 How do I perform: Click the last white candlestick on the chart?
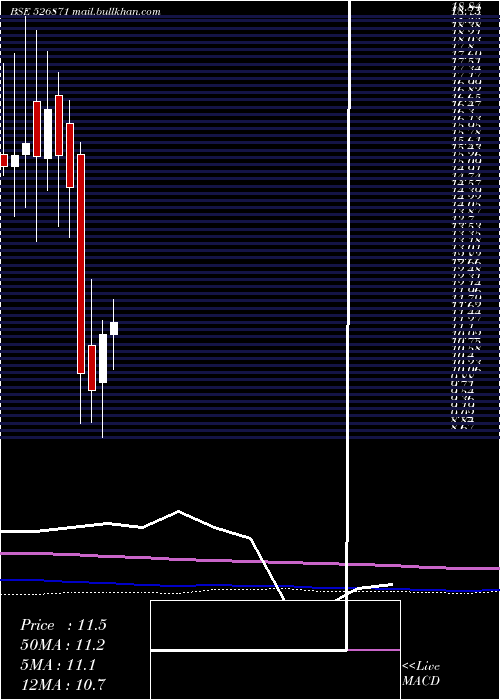pos(114,328)
